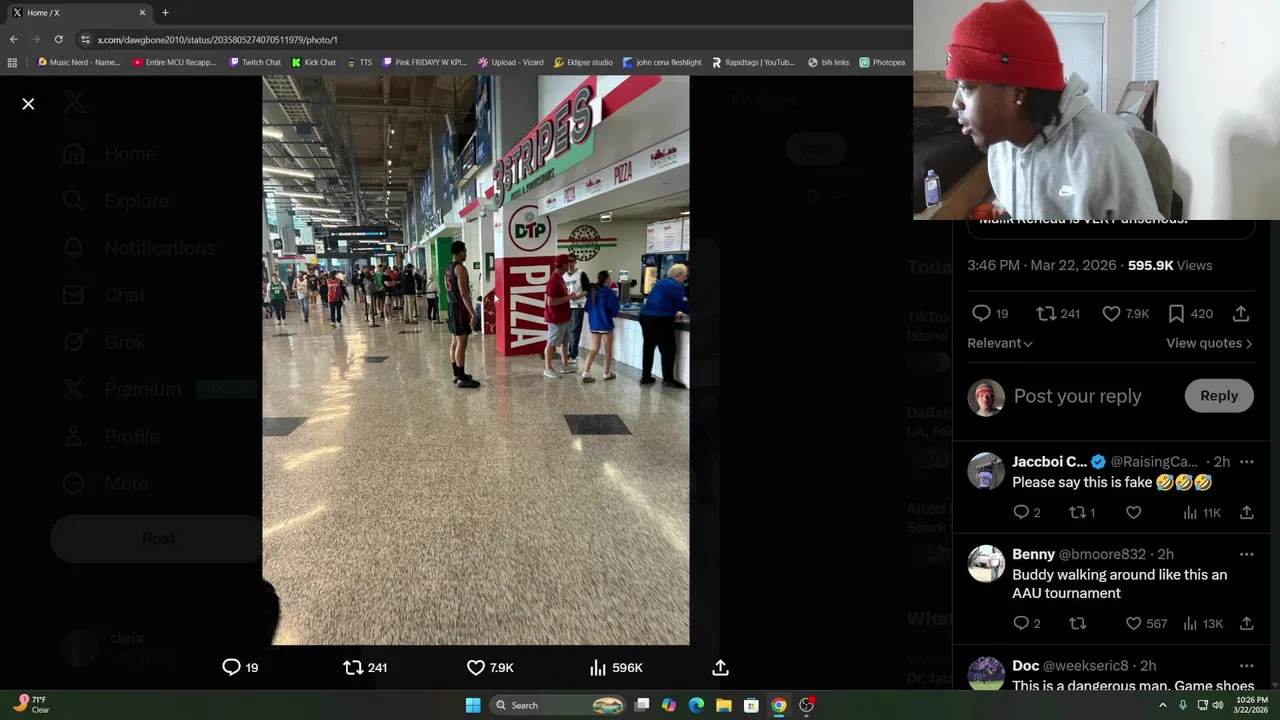The image size is (1280, 720).
Task: Click the taskbar Search box
Action: 558,705
